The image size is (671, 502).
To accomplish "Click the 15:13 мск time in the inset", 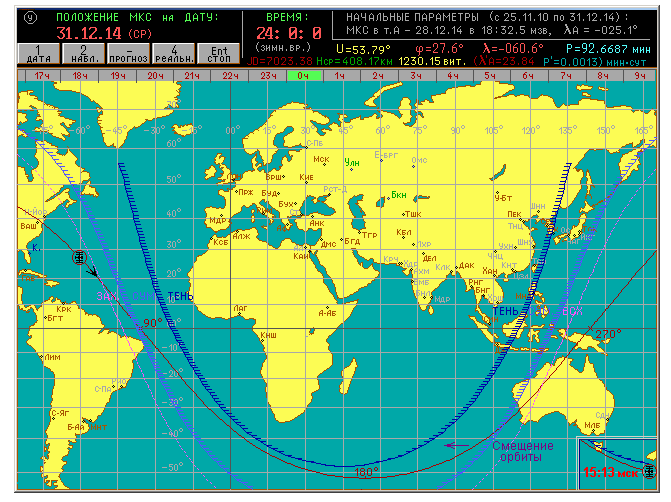I will click(x=611, y=472).
